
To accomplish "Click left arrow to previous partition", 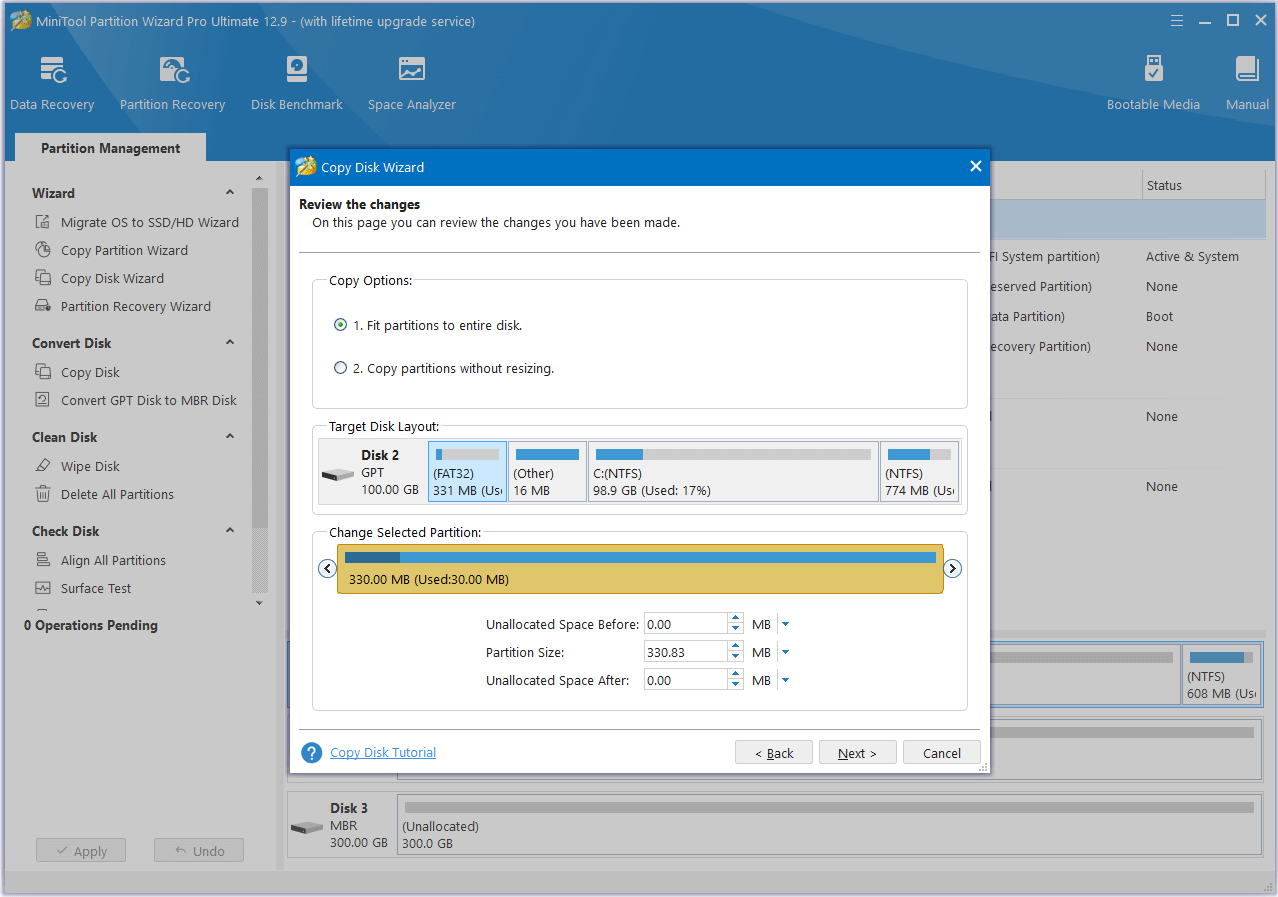I will click(x=327, y=568).
